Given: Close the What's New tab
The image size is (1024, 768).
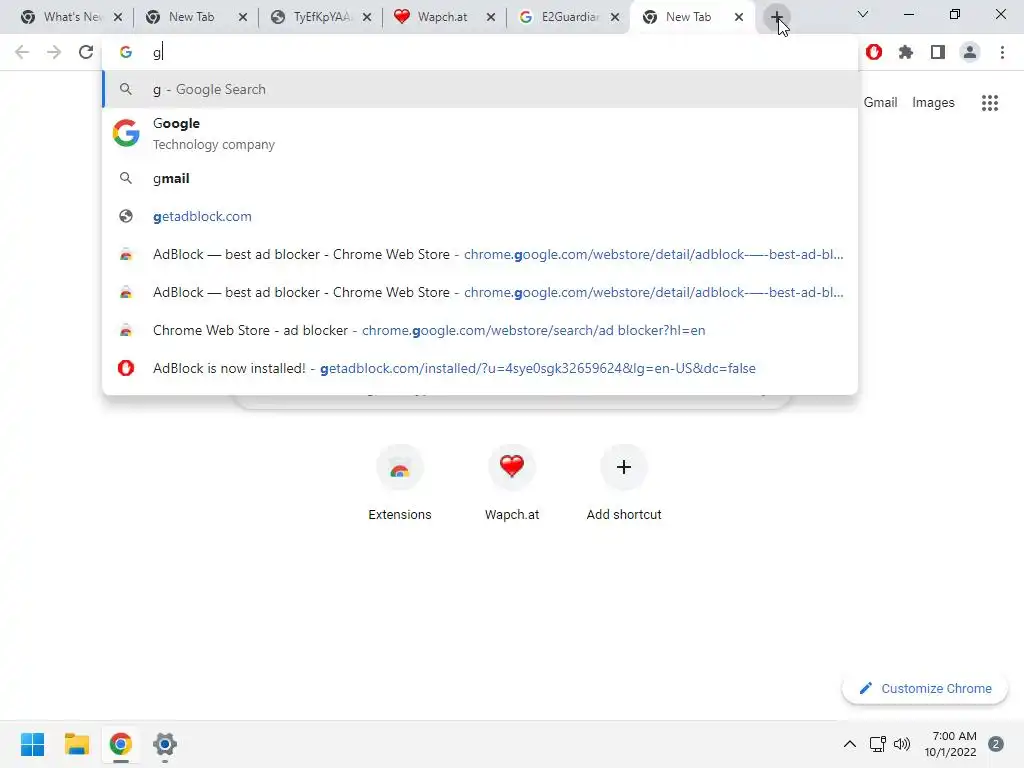Looking at the screenshot, I should pyautogui.click(x=118, y=17).
